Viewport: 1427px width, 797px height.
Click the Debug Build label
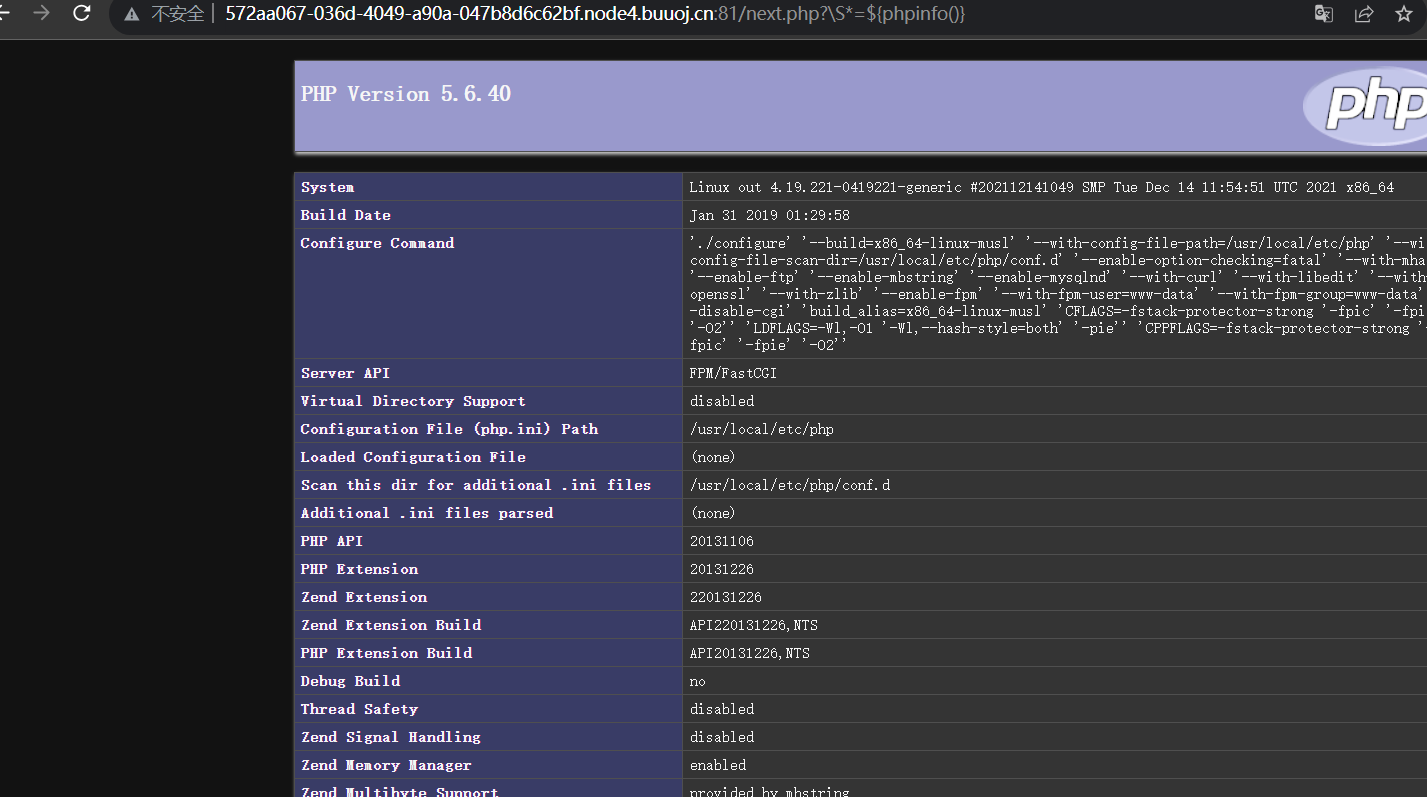(x=351, y=681)
